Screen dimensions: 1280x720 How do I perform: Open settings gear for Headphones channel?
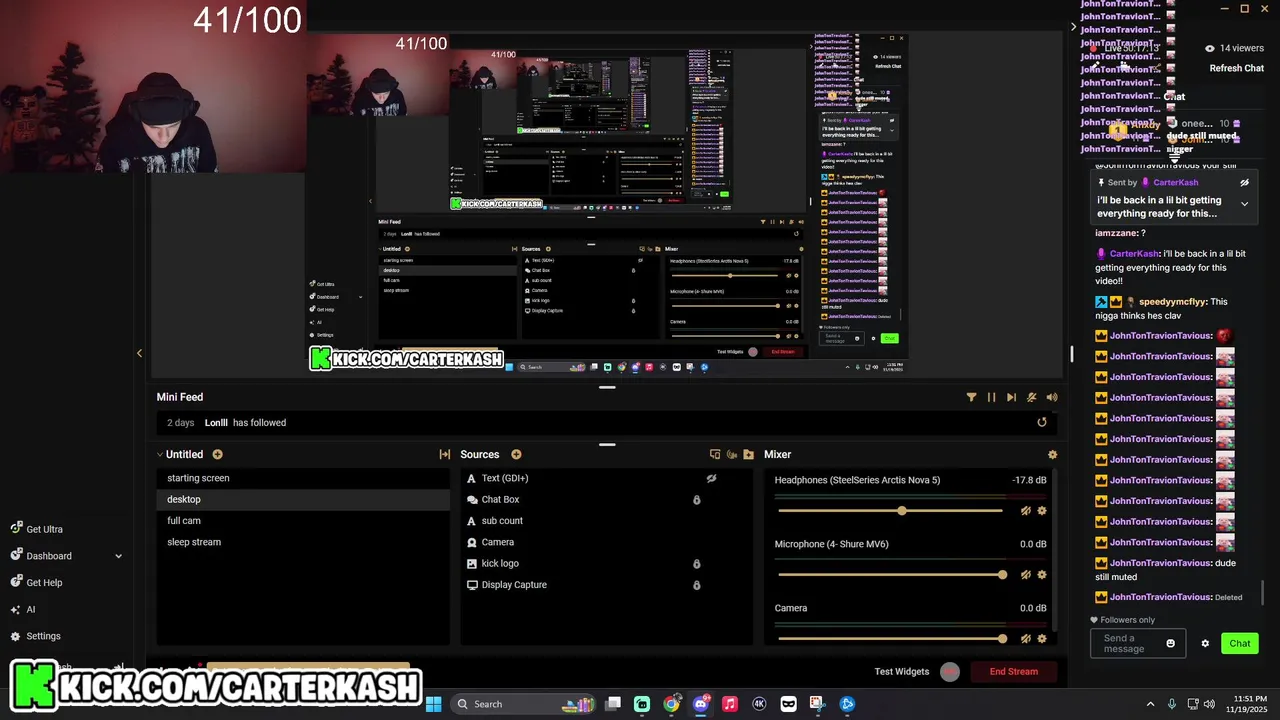tap(1041, 511)
